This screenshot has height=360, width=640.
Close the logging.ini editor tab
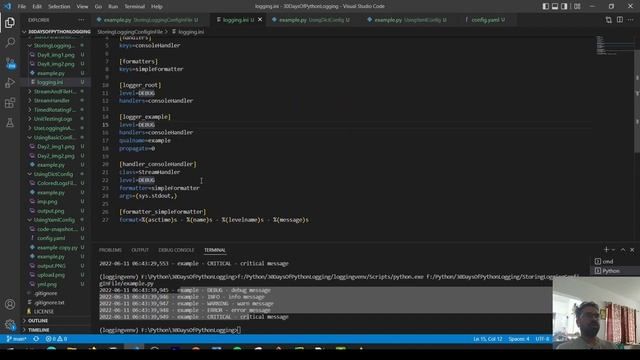pos(260,20)
